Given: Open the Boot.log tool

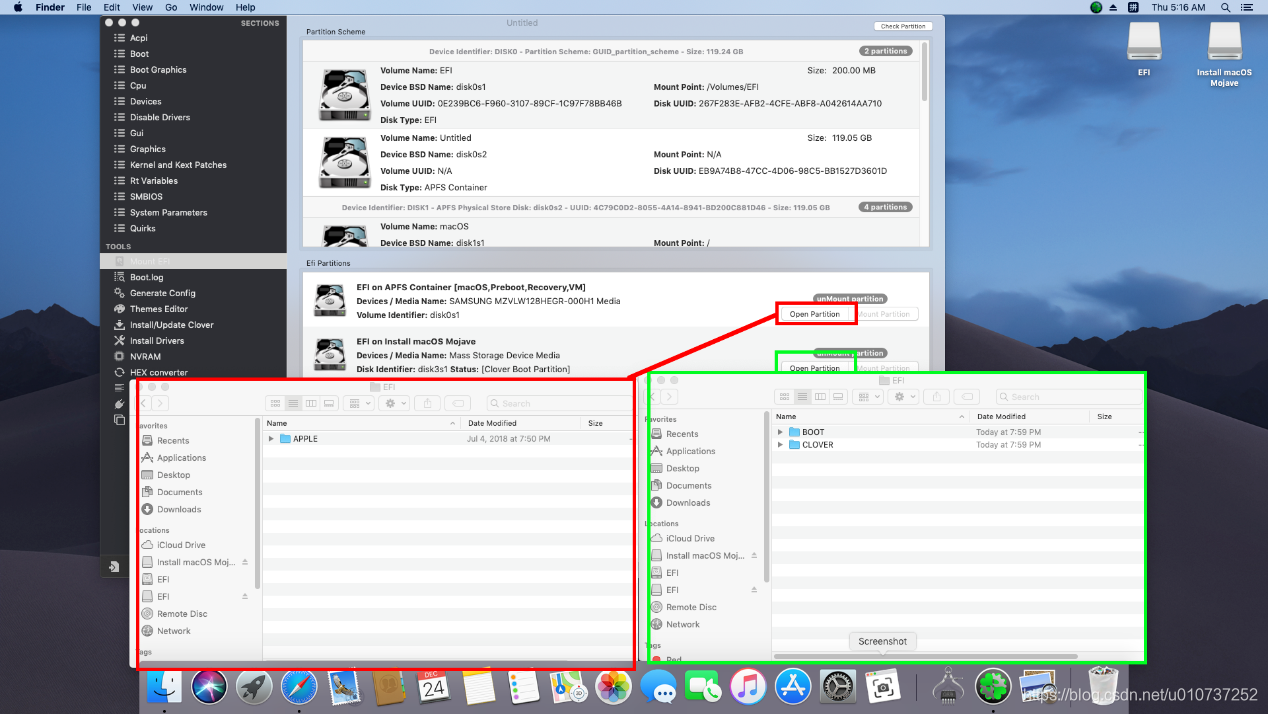Looking at the screenshot, I should pyautogui.click(x=146, y=277).
